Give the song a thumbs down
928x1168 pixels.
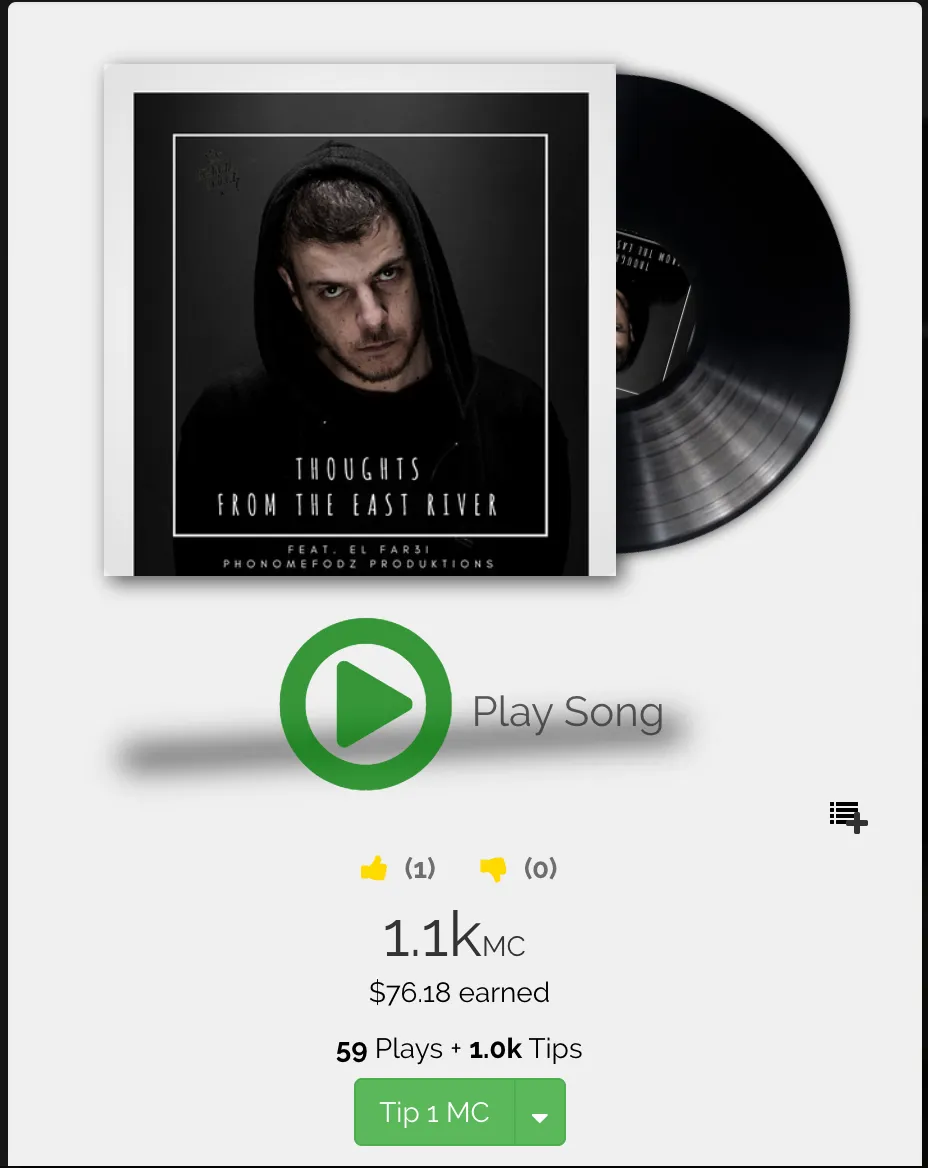pyautogui.click(x=493, y=869)
